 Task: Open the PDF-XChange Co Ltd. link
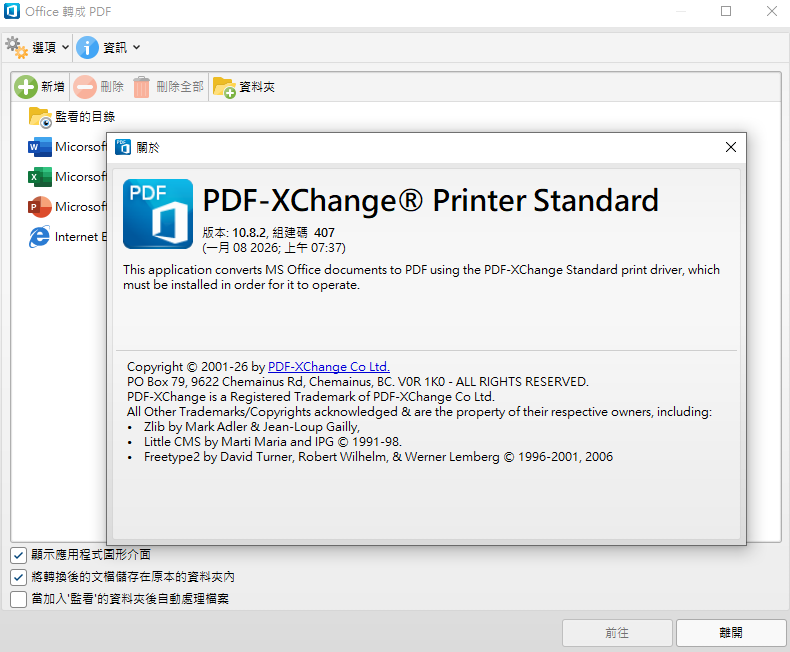tap(328, 366)
